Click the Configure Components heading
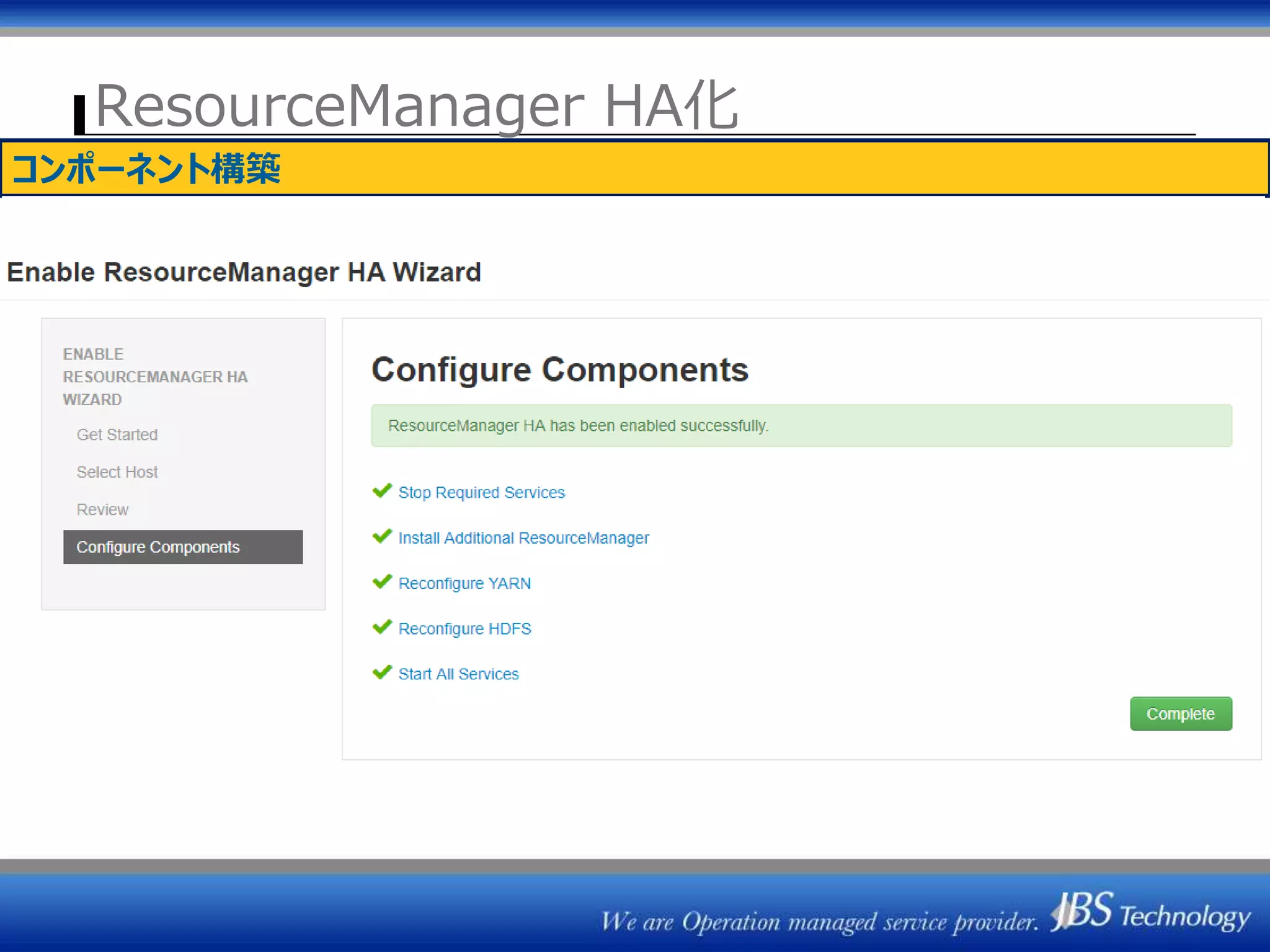Viewport: 1270px width, 952px height. tap(560, 370)
